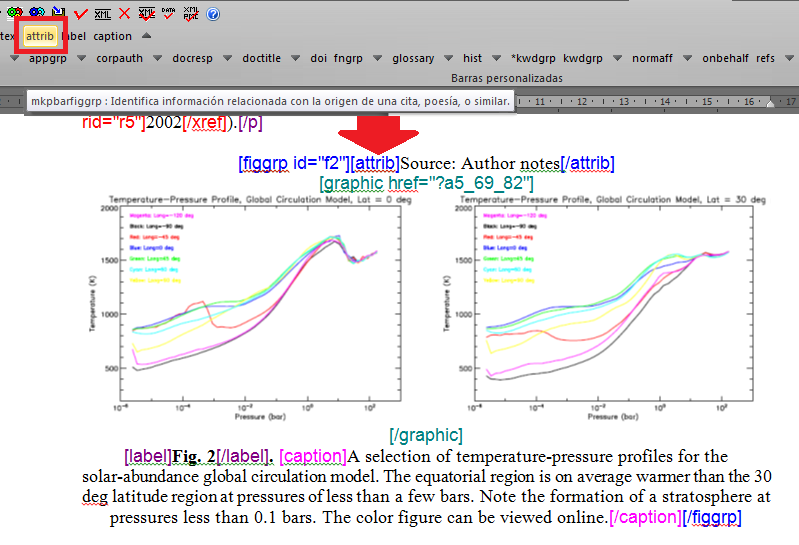Image resolution: width=799 pixels, height=545 pixels.
Task: Collapse toolbar with up triangle after caption
Action: [146, 36]
